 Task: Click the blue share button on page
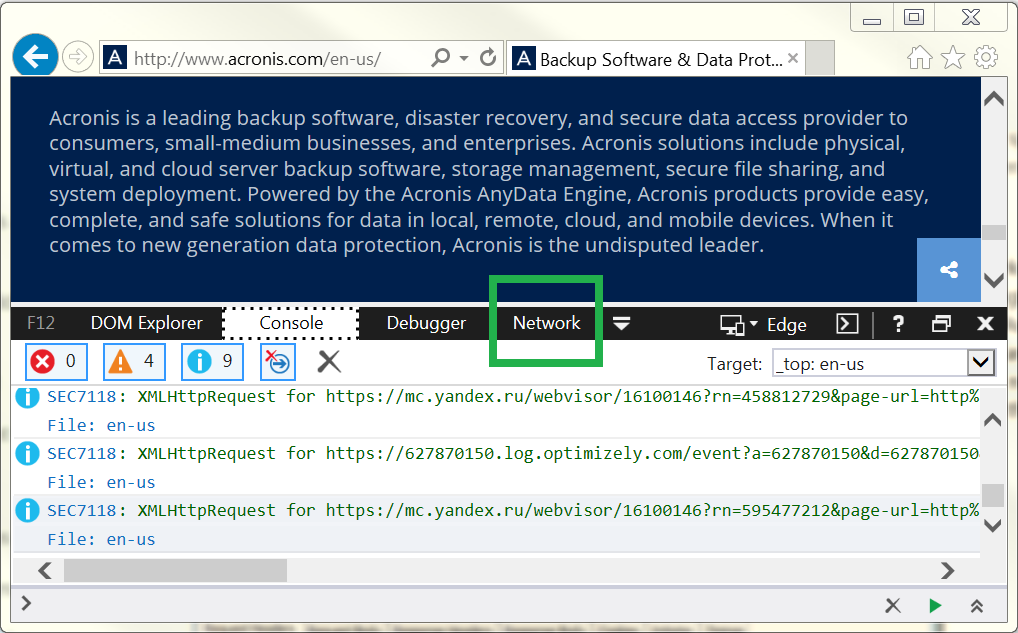tap(949, 269)
